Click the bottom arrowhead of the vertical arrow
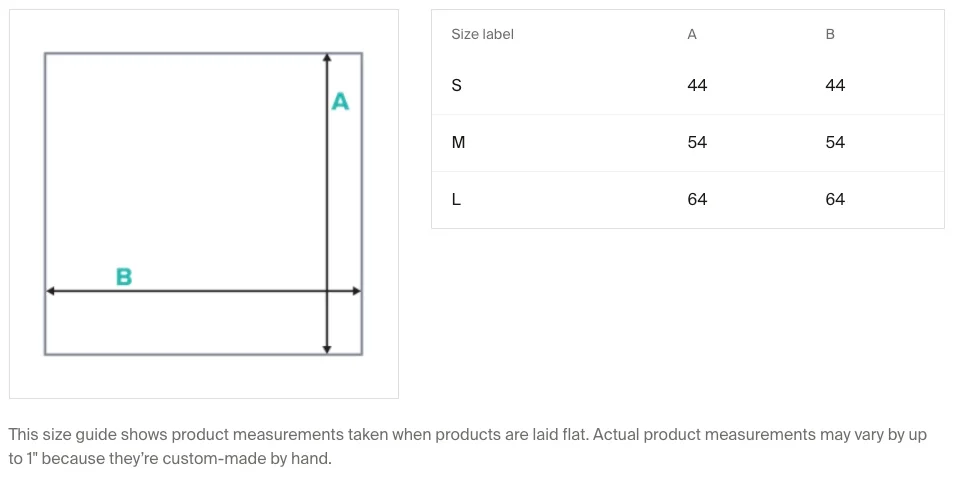Image resolution: width=954 pixels, height=484 pixels. (x=327, y=348)
